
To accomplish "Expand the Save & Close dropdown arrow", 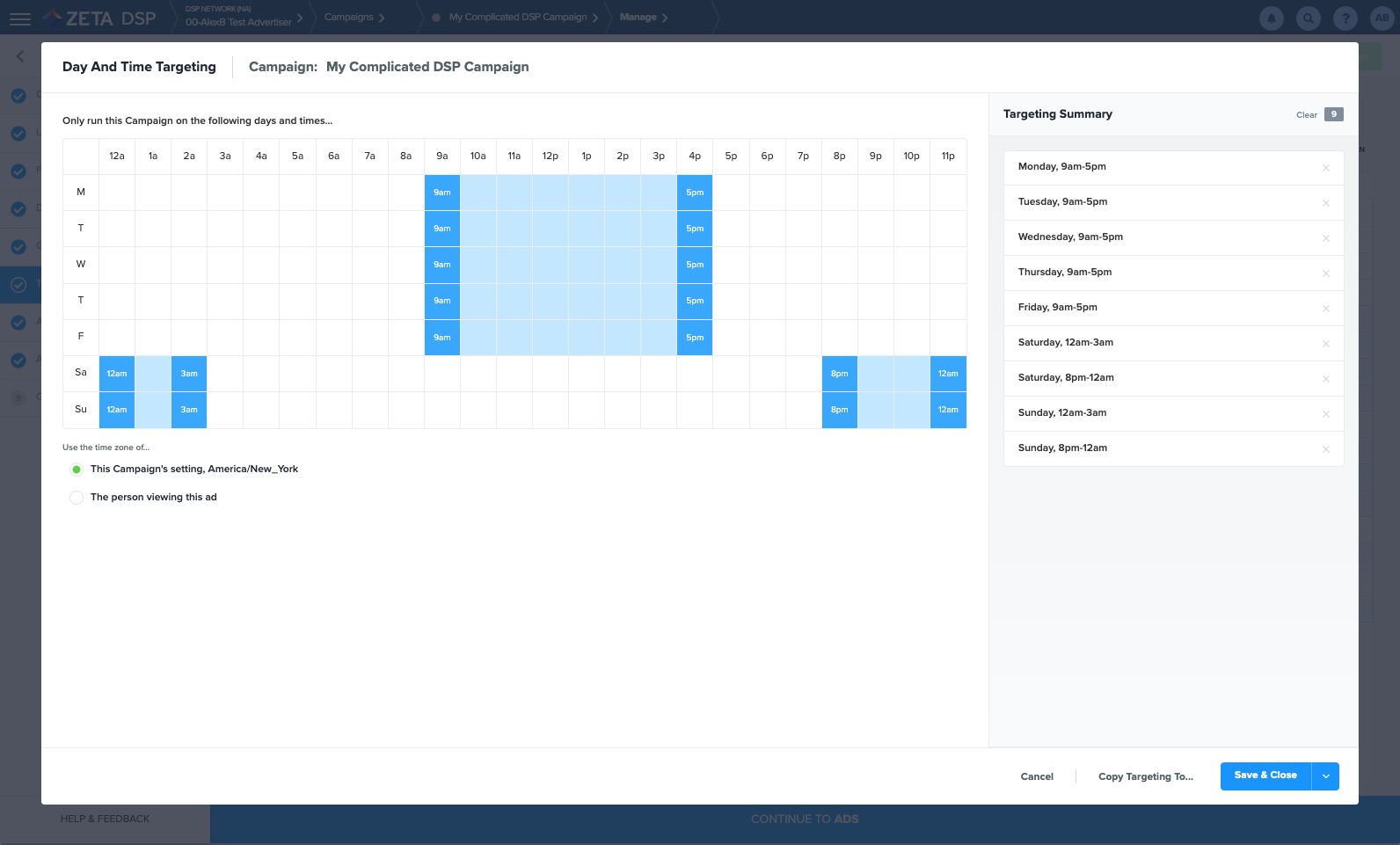I will pyautogui.click(x=1325, y=776).
